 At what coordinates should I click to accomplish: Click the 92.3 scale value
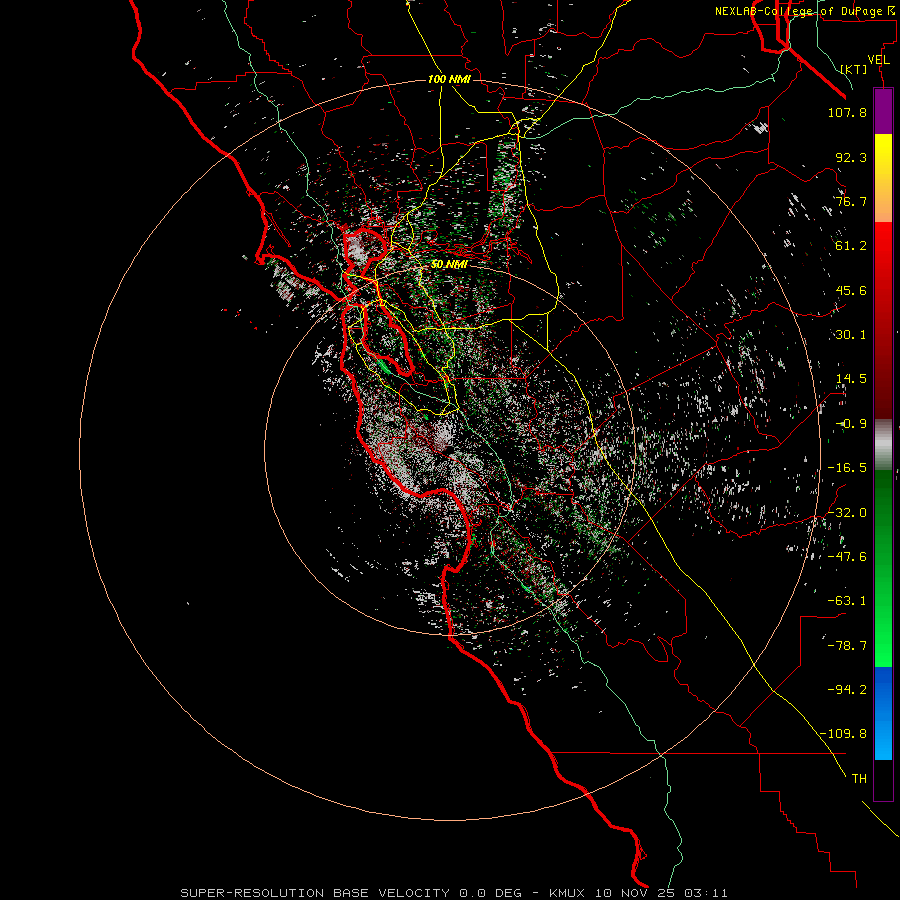click(x=851, y=157)
